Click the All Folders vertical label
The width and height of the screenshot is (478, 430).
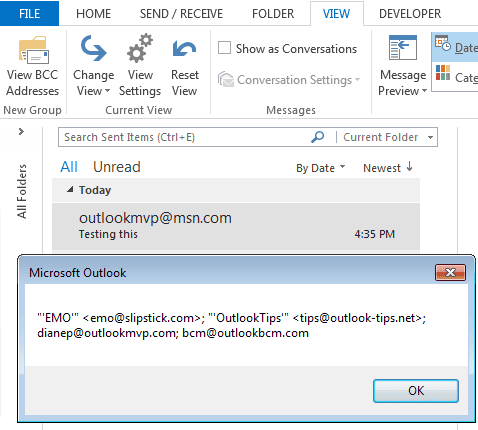22,191
